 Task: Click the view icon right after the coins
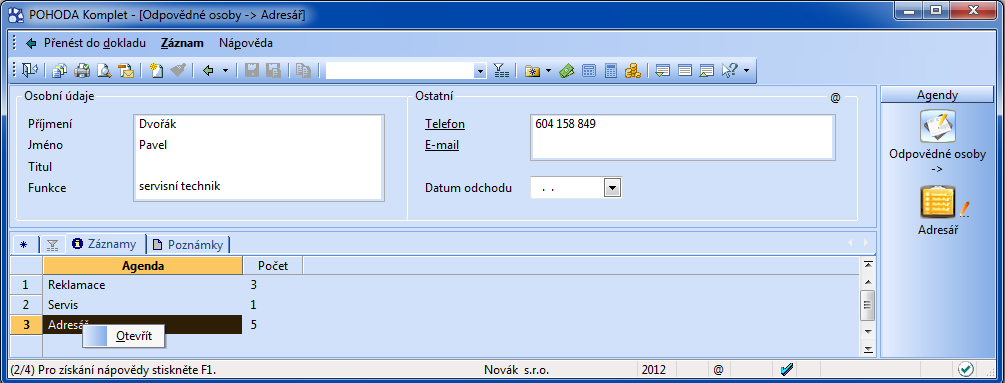(663, 70)
